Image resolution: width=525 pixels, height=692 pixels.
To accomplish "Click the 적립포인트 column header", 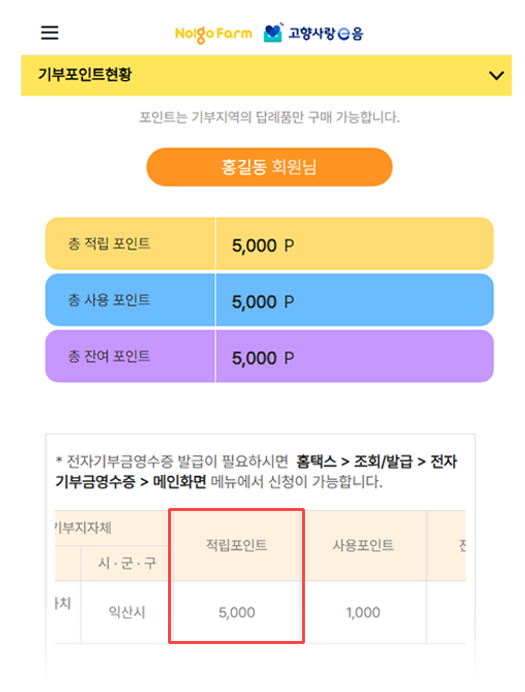I will click(237, 545).
